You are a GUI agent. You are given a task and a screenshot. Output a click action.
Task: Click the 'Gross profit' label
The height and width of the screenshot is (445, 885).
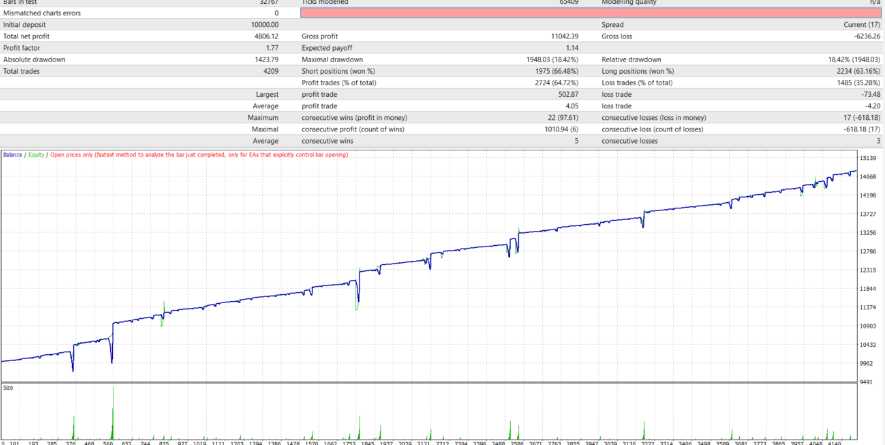(319, 36)
